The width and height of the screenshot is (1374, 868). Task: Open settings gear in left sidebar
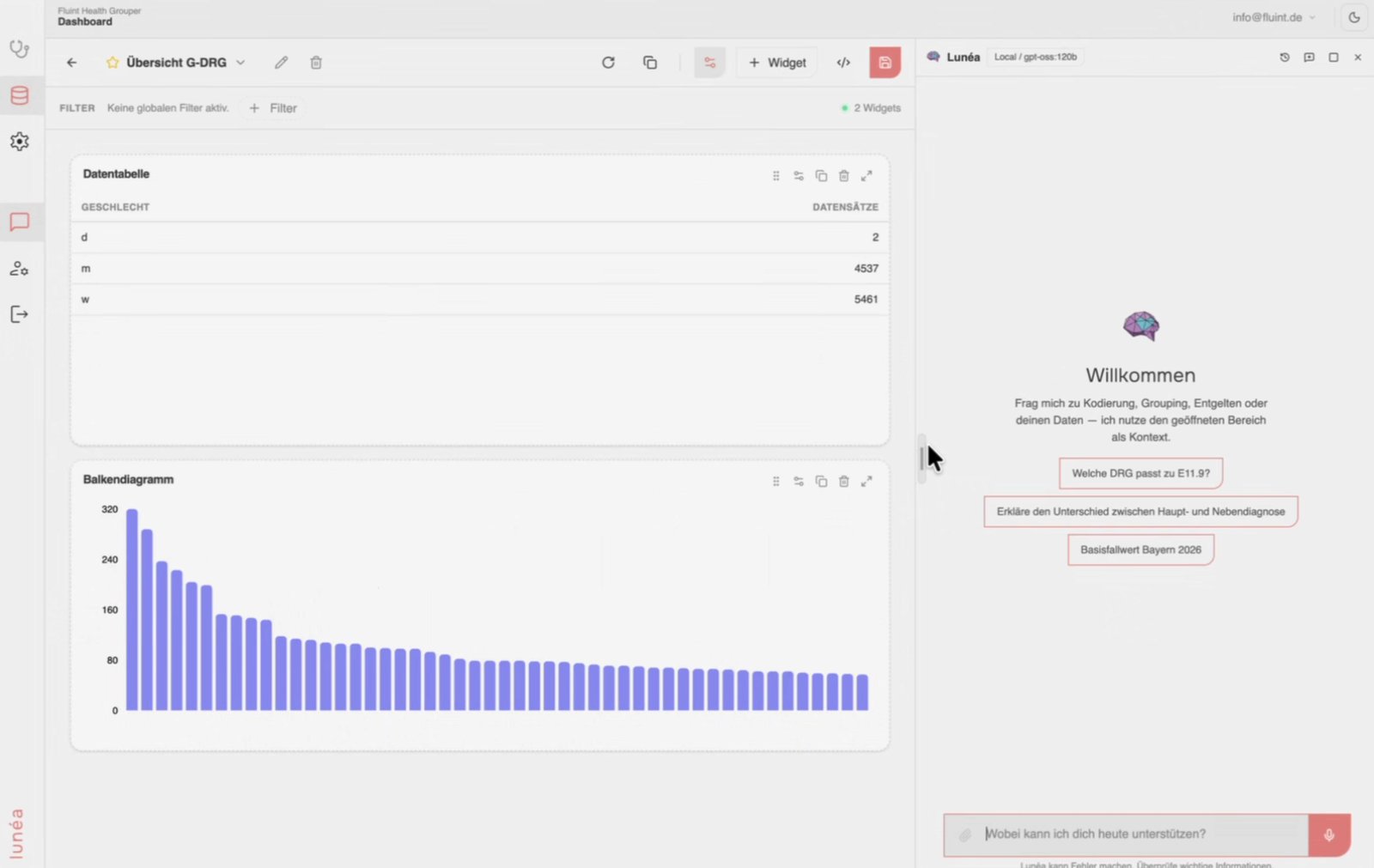19,142
